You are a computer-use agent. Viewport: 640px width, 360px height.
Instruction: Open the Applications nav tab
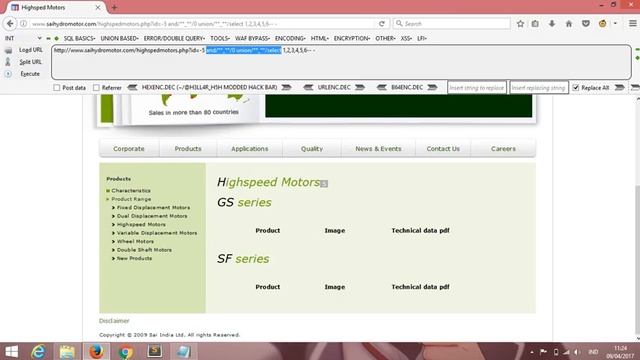(249, 149)
